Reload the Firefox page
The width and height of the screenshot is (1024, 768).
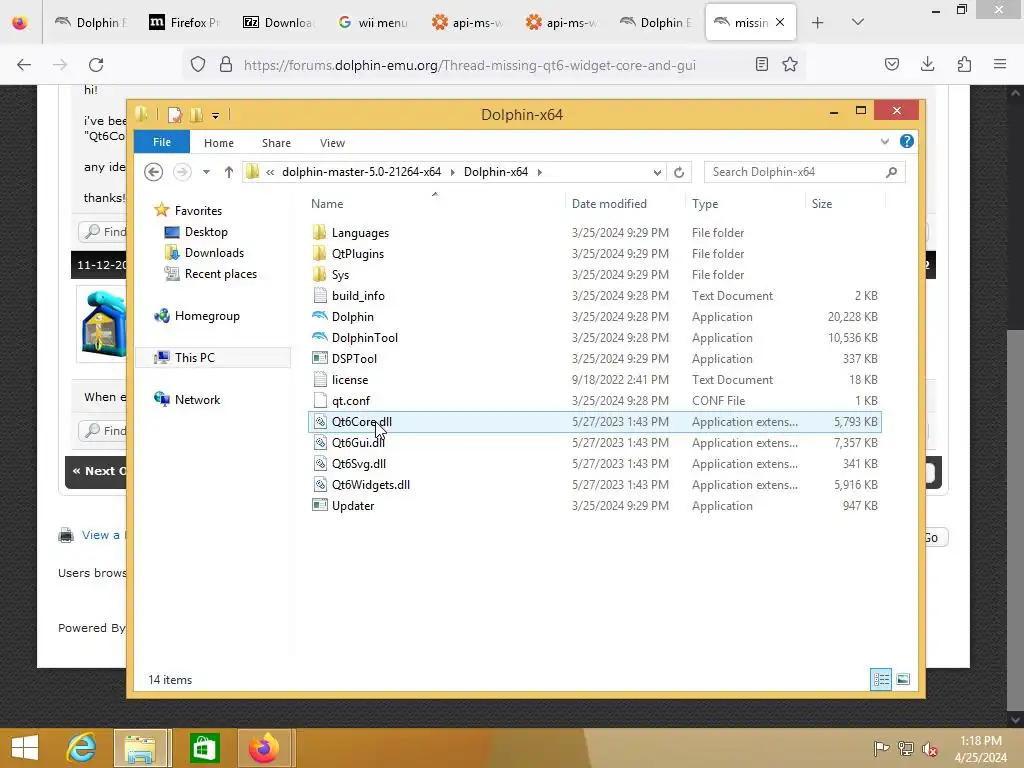tap(96, 65)
